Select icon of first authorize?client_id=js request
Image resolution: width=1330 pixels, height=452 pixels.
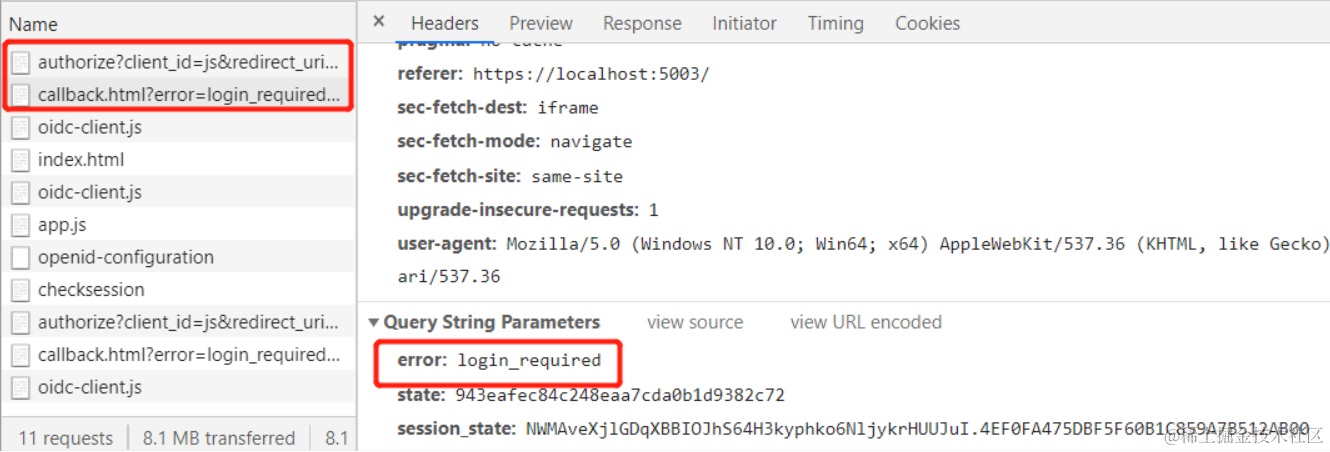point(20,62)
